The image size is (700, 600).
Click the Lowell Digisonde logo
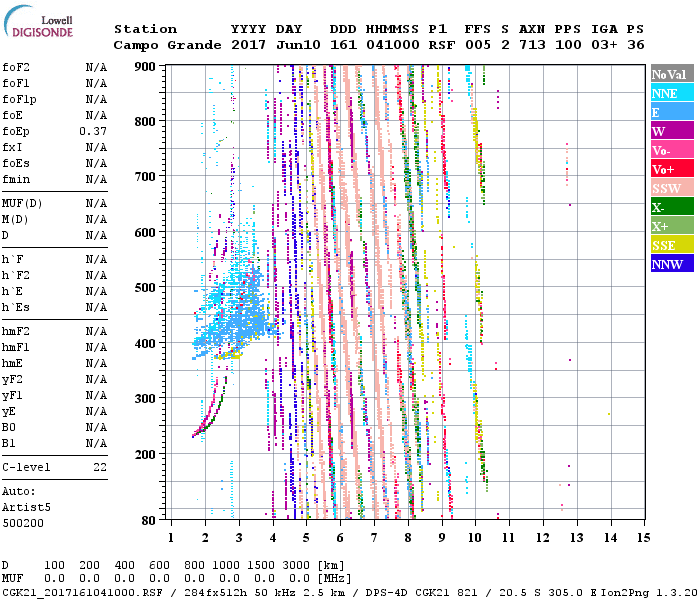(x=38, y=21)
